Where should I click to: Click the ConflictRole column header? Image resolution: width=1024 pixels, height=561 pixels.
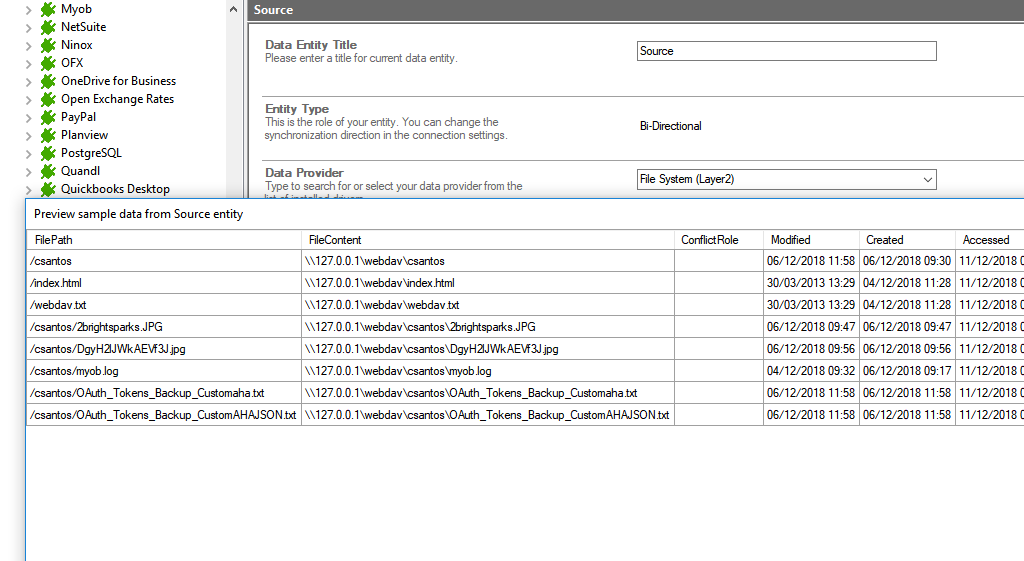pos(718,240)
